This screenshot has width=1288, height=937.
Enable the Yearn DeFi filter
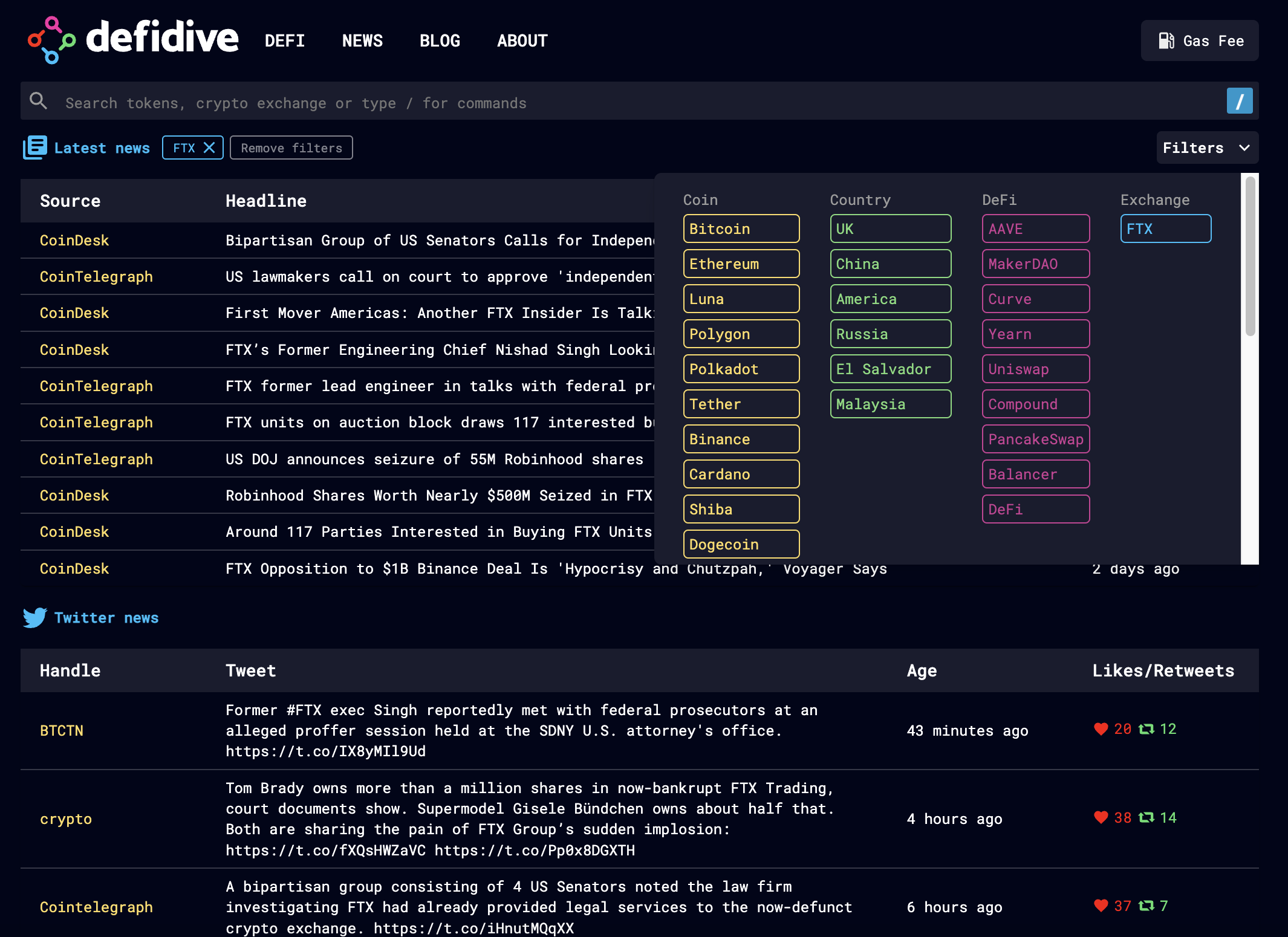1036,334
